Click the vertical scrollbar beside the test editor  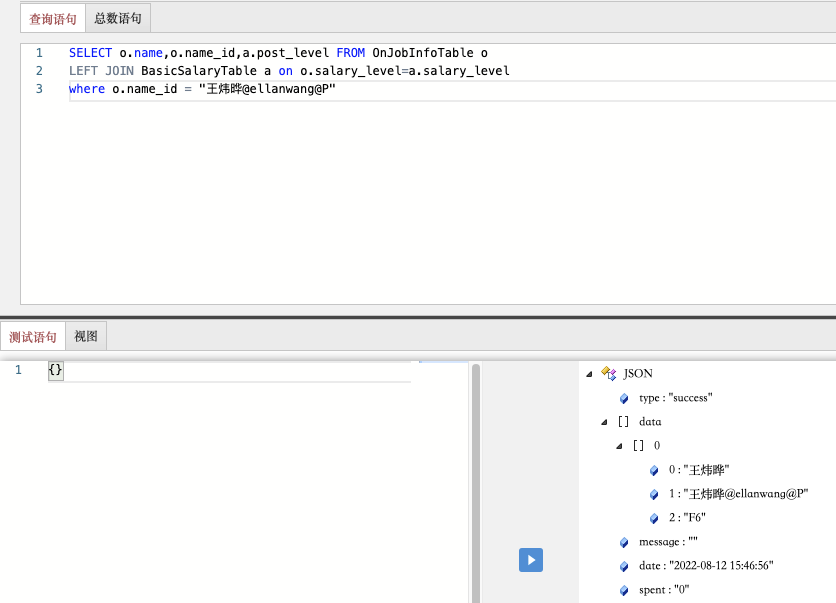[x=475, y=480]
